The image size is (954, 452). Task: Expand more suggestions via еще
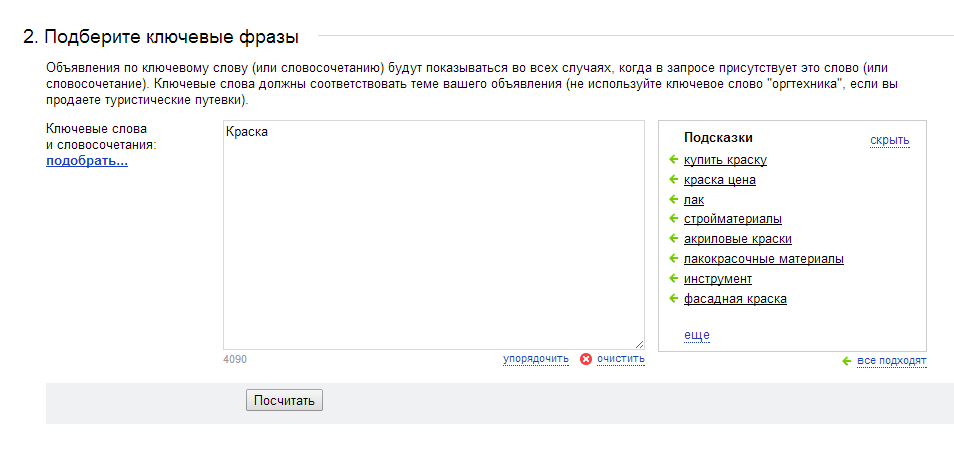pos(697,335)
